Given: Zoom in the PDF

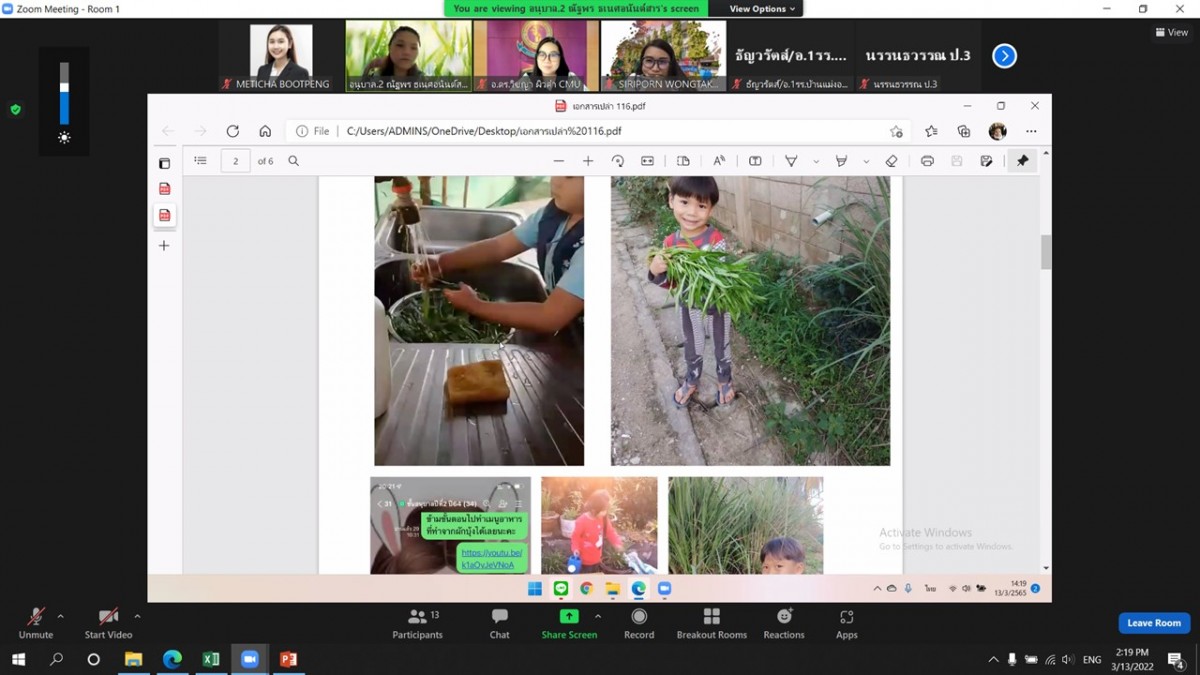Looking at the screenshot, I should 588,161.
